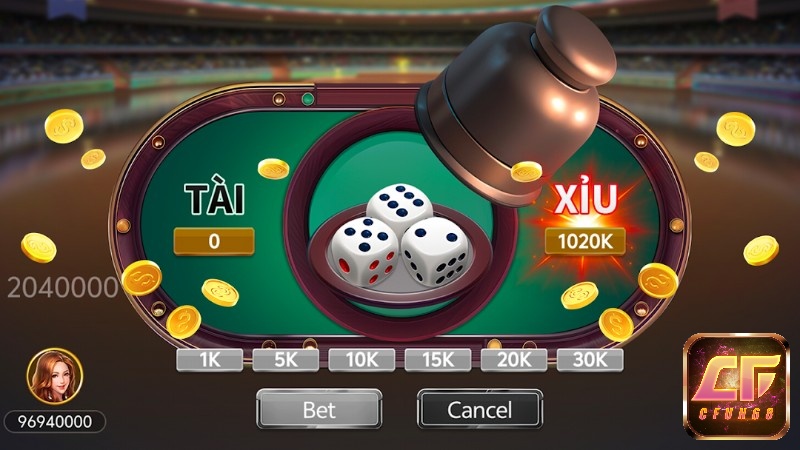This screenshot has height=450, width=800.
Task: Choose the 15K chip value
Action: (x=438, y=360)
